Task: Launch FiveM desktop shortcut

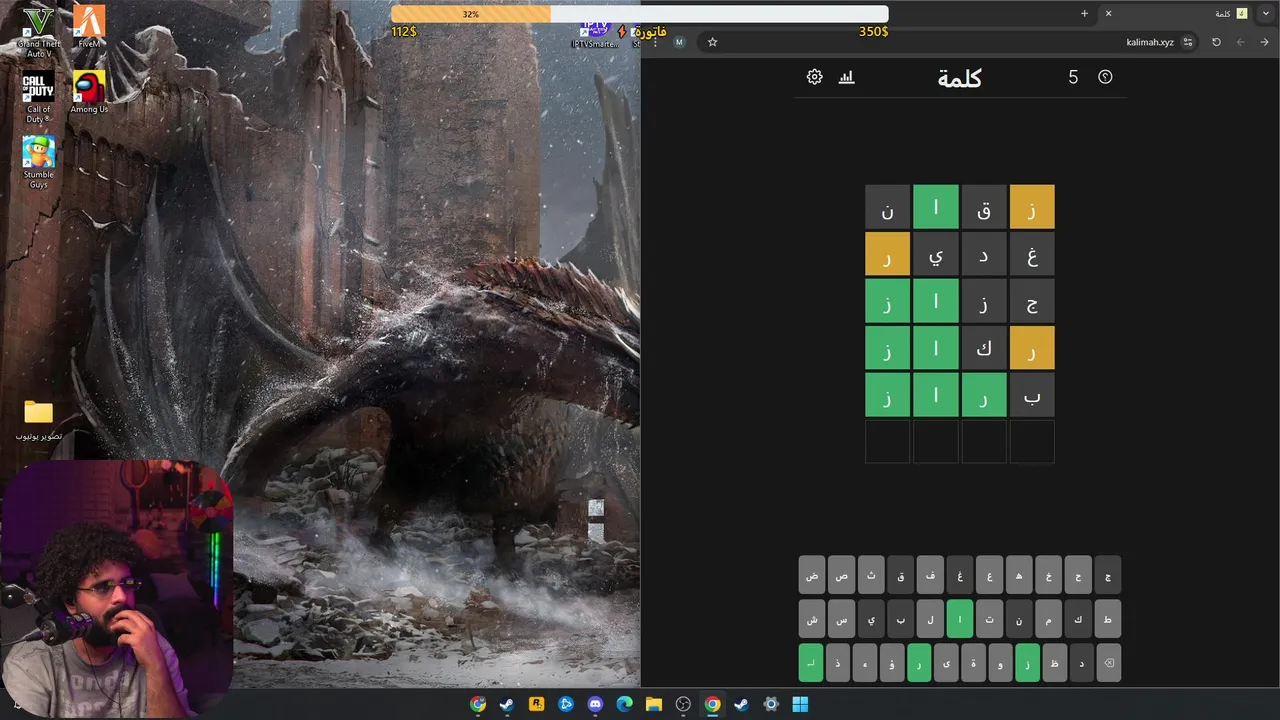Action: pos(89,27)
